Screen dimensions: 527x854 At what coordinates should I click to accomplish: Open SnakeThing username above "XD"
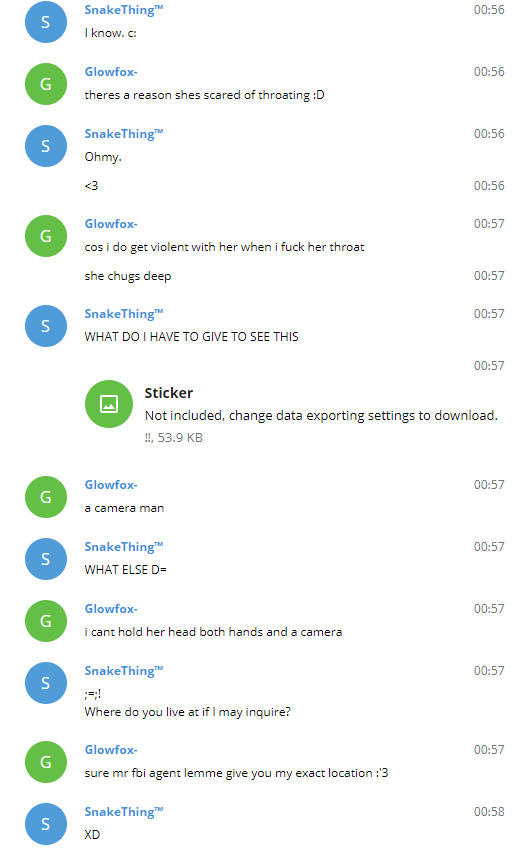(x=124, y=812)
